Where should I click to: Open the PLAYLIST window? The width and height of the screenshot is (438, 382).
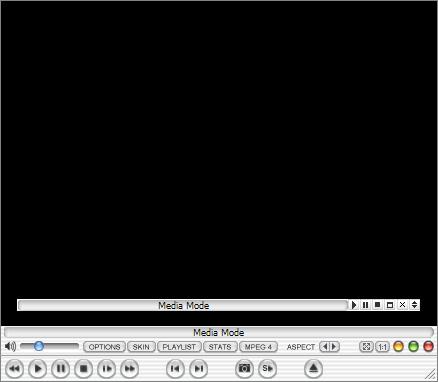click(x=179, y=347)
